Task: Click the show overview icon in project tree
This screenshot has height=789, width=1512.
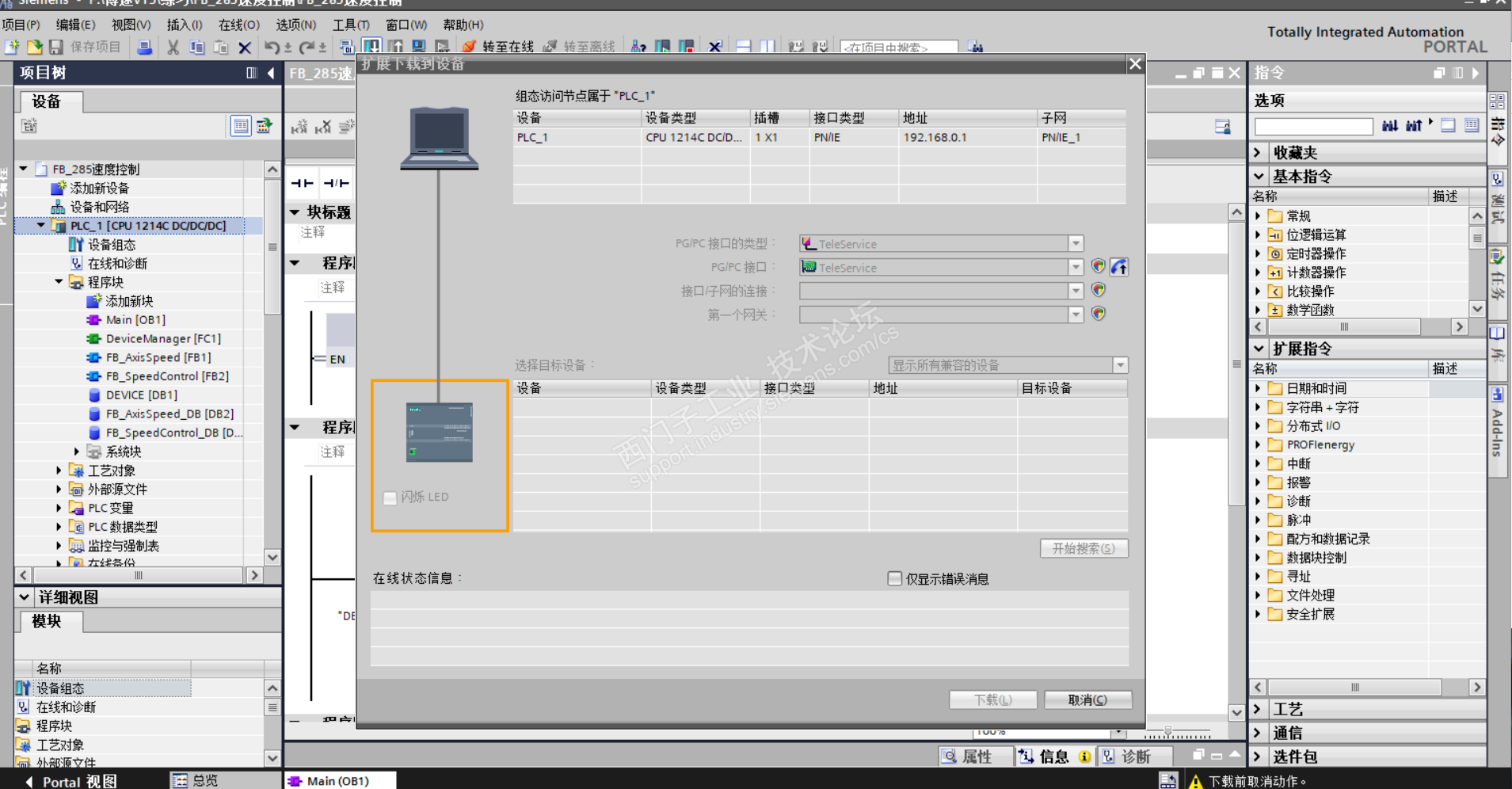Action: [241, 126]
